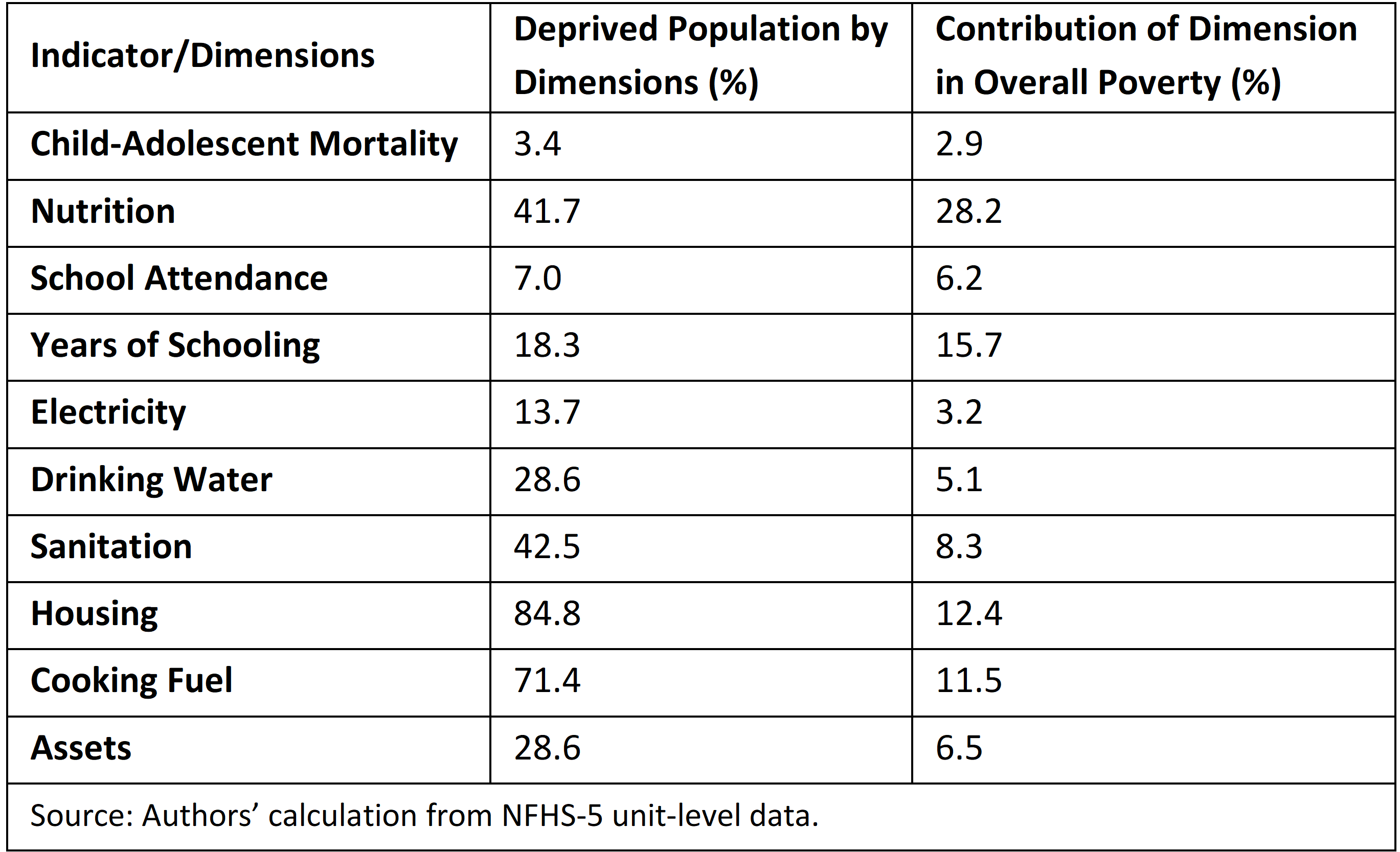Click the Housing row label
Screen dimensions: 1400x852
pyautogui.click(x=94, y=614)
